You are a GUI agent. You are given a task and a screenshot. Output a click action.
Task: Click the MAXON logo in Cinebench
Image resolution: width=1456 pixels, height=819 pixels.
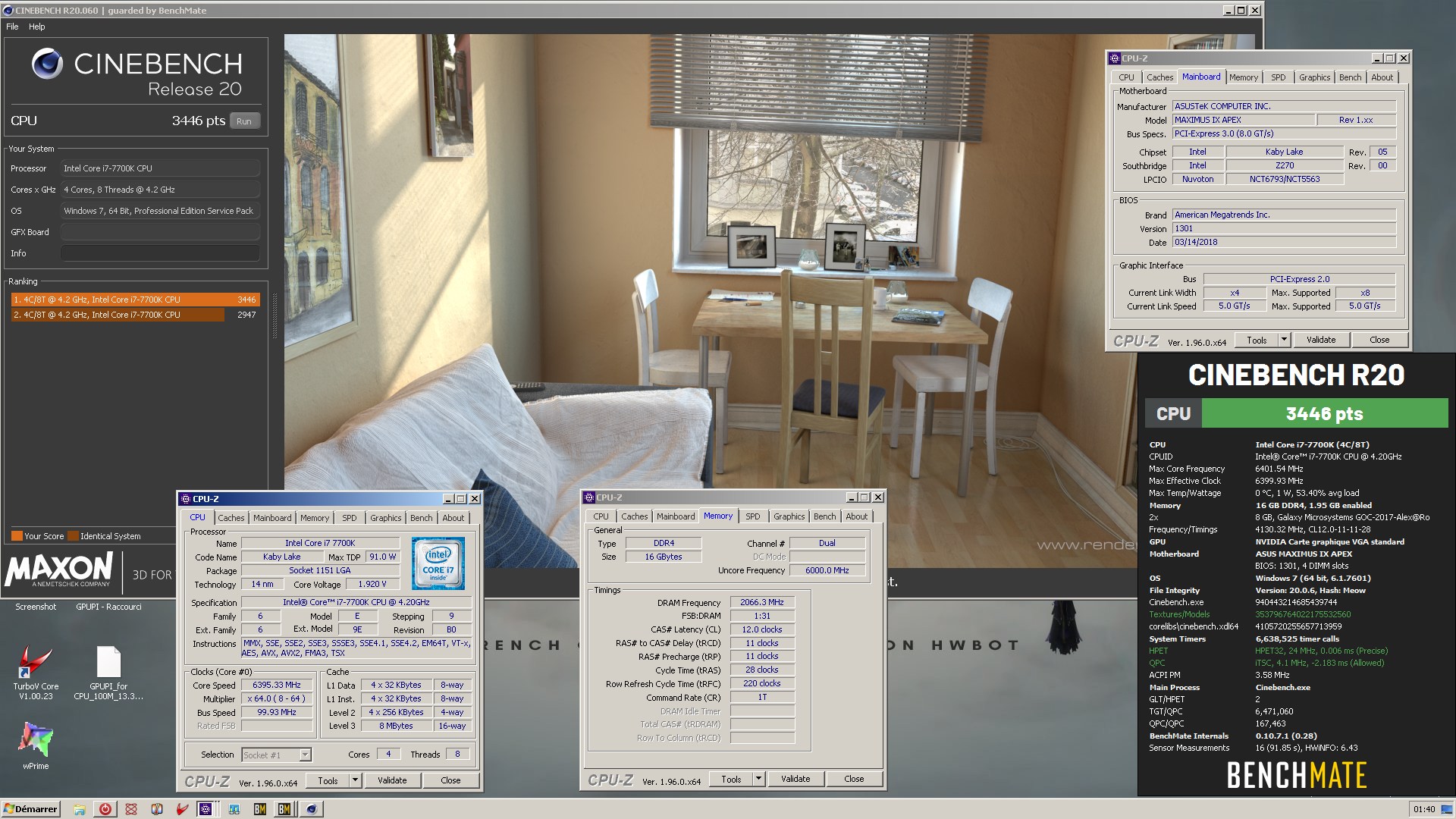58,569
